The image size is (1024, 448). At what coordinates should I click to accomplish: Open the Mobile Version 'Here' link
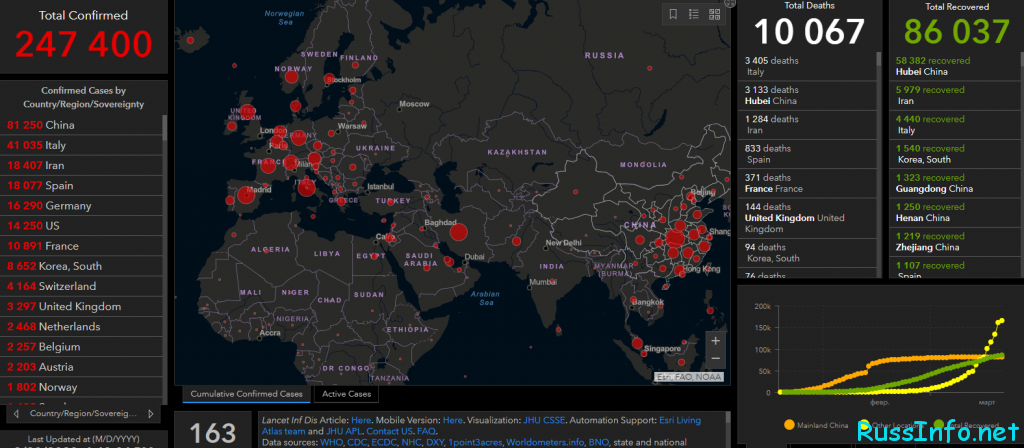(453, 420)
